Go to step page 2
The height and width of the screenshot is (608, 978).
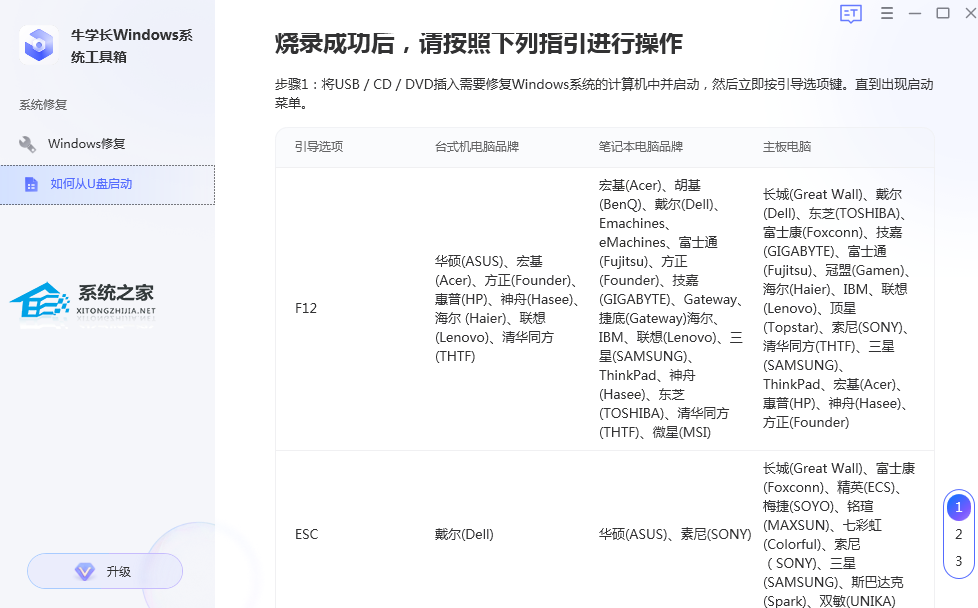[x=959, y=534]
